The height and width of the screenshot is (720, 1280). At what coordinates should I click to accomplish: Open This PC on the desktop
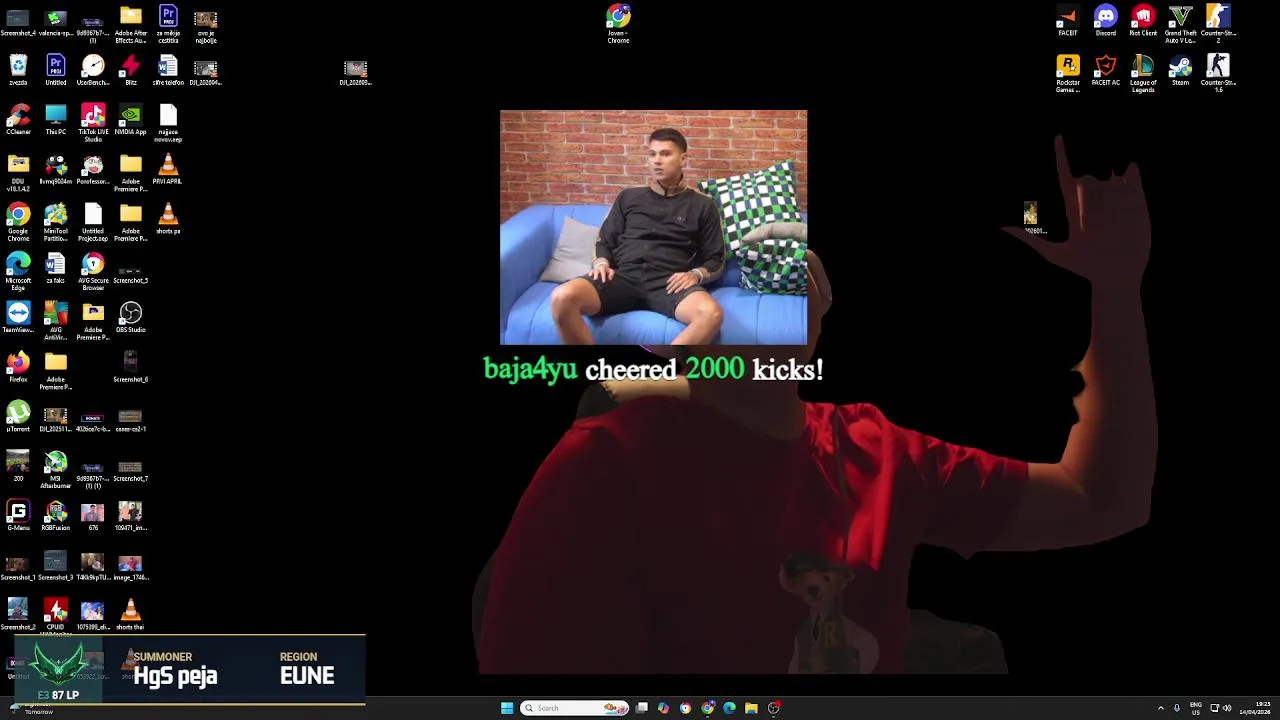coord(56,120)
